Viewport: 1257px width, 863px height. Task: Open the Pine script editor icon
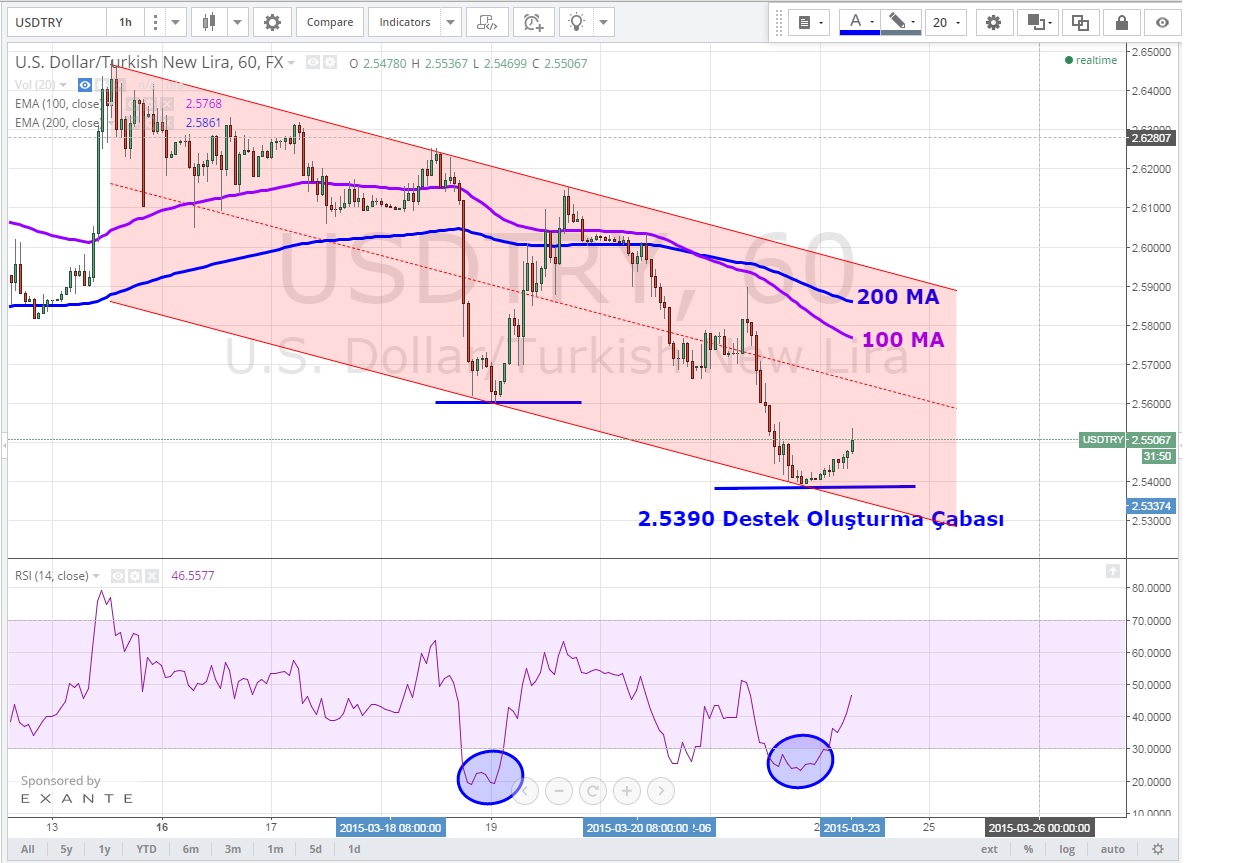[487, 22]
